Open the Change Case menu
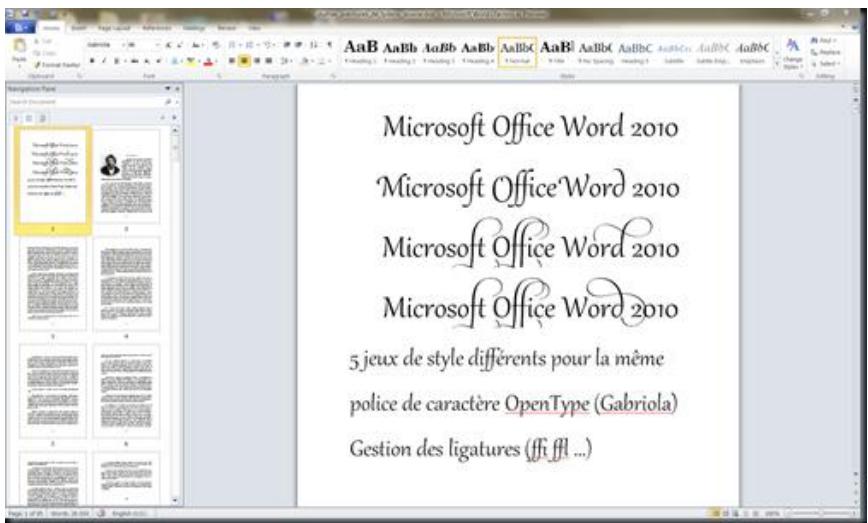Viewport: 868px width, 523px height. (x=197, y=45)
